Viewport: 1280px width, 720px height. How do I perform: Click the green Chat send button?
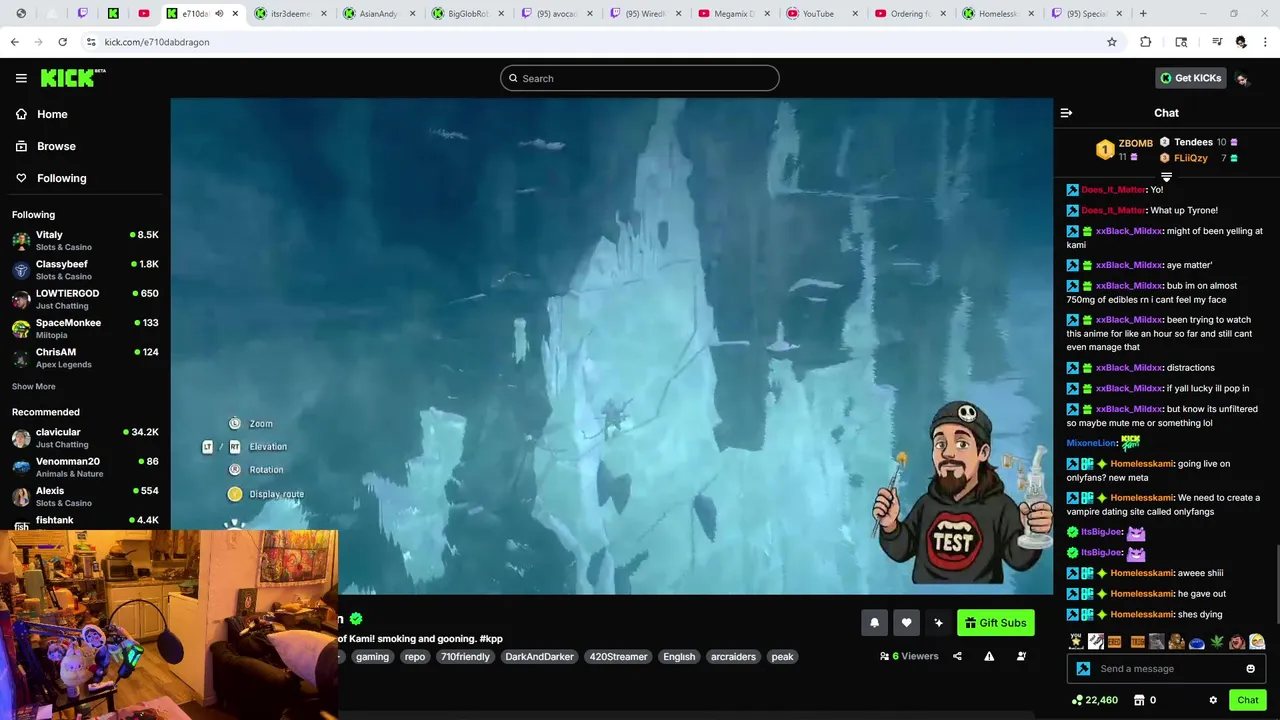[x=1247, y=700]
